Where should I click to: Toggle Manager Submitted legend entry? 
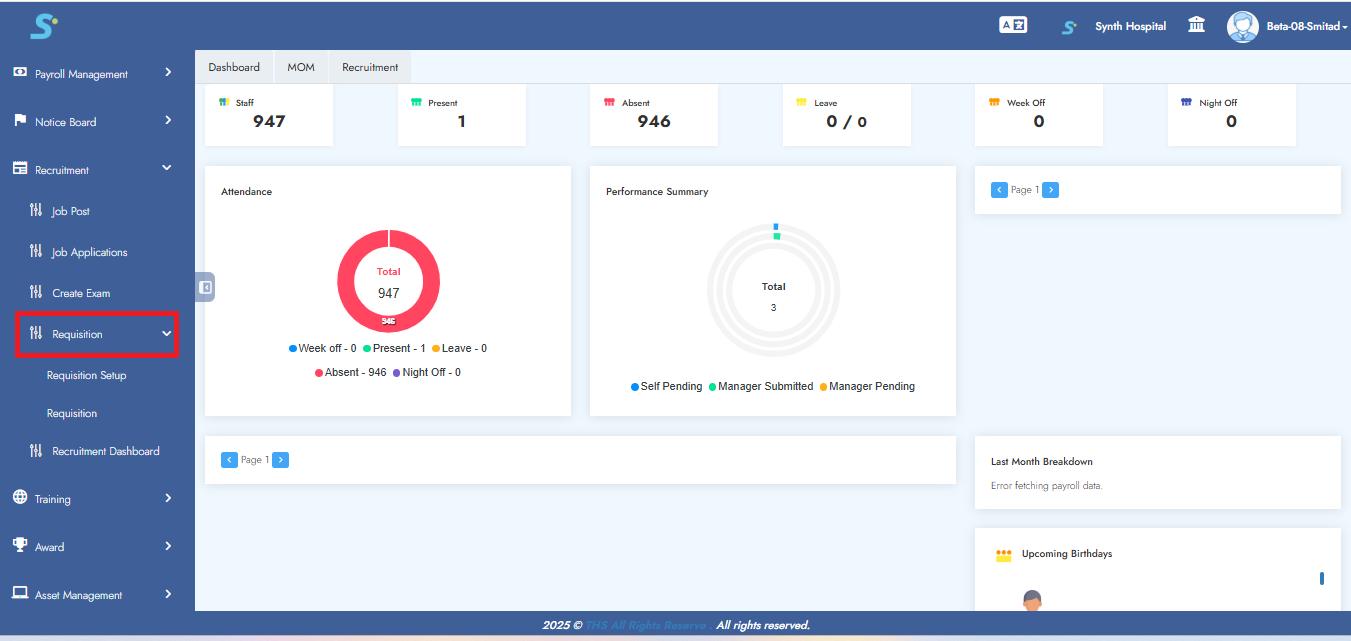760,386
